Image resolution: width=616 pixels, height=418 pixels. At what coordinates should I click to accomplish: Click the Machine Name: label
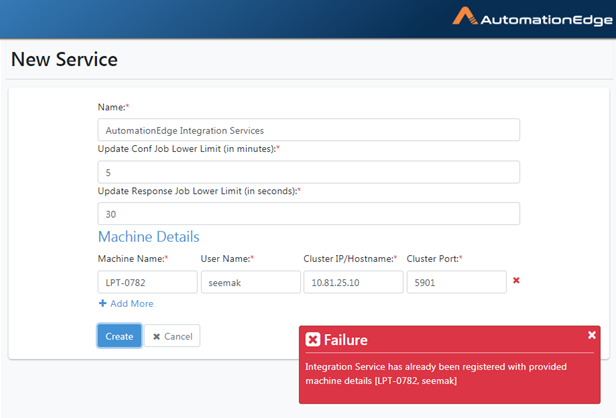click(133, 258)
